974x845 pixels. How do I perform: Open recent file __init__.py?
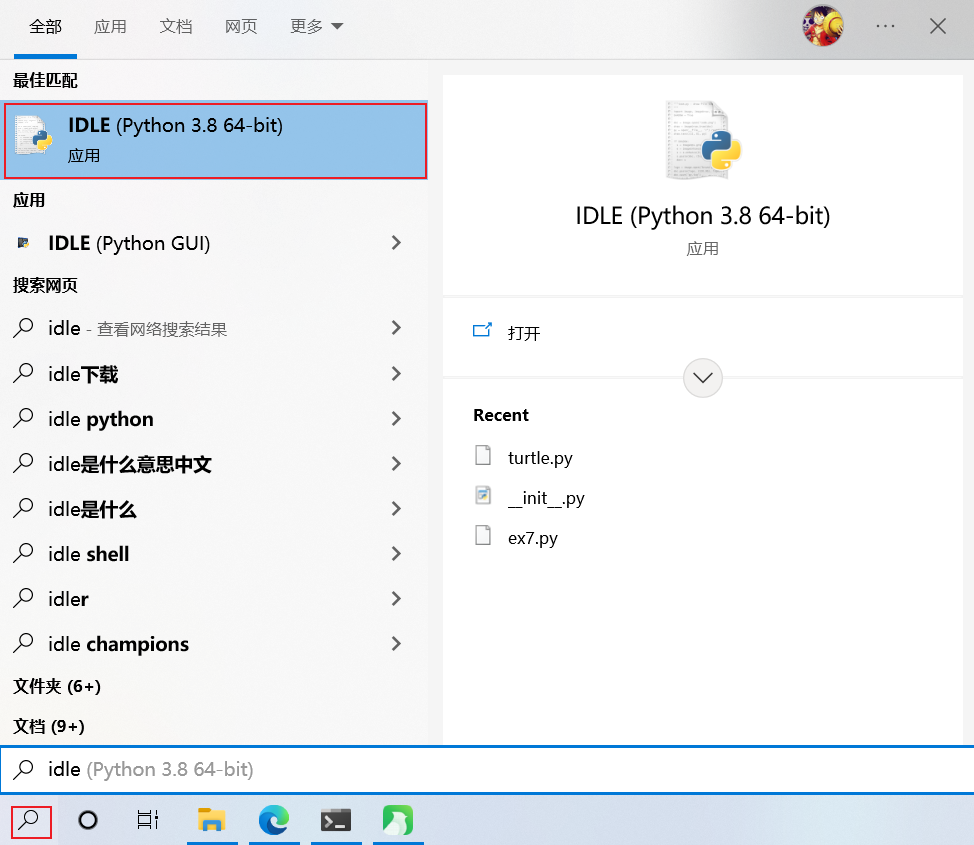click(546, 498)
